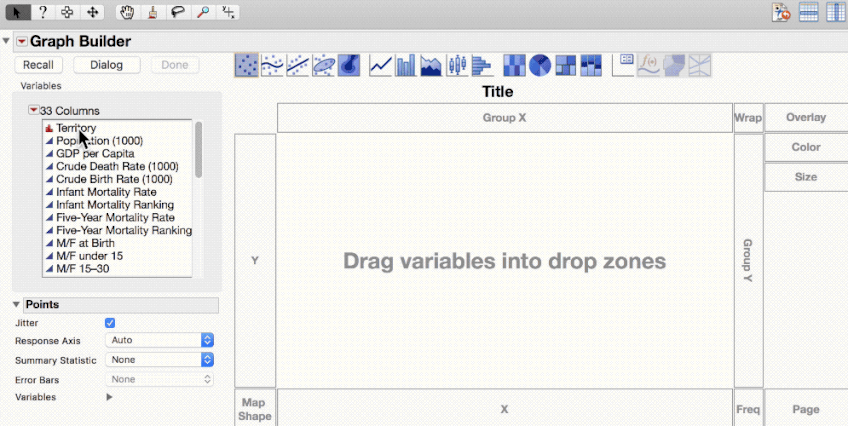The height and width of the screenshot is (426, 848).
Task: Choose the Box Plot element icon
Action: pyautogui.click(x=457, y=65)
